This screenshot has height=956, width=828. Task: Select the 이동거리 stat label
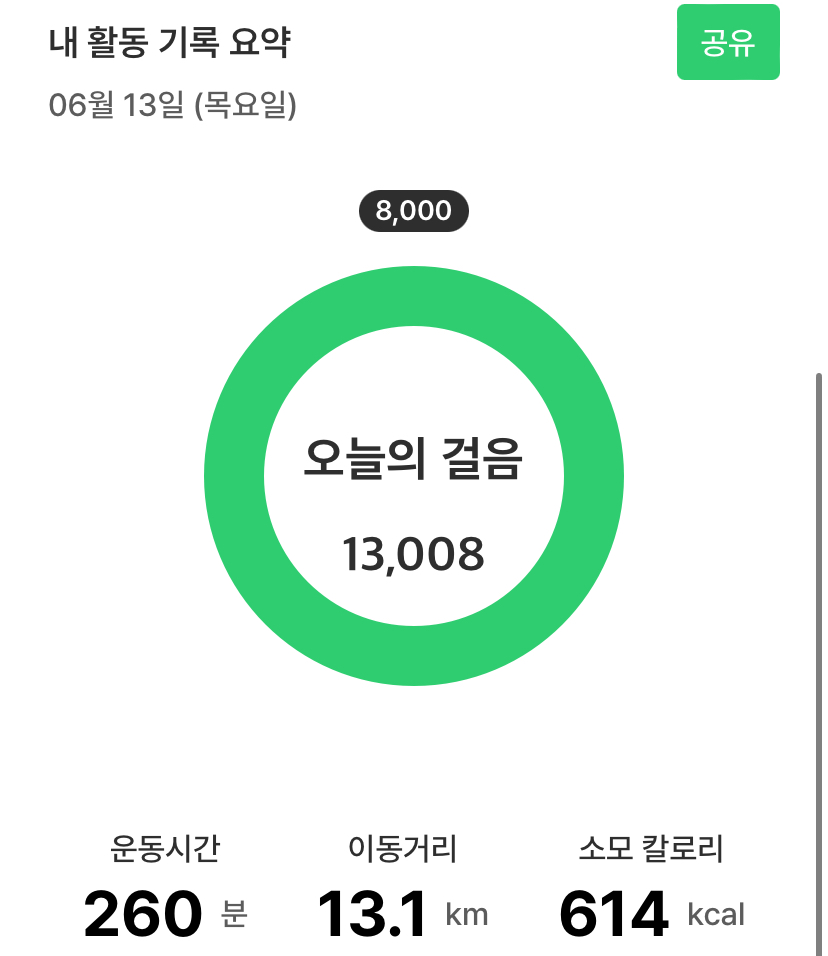point(402,850)
